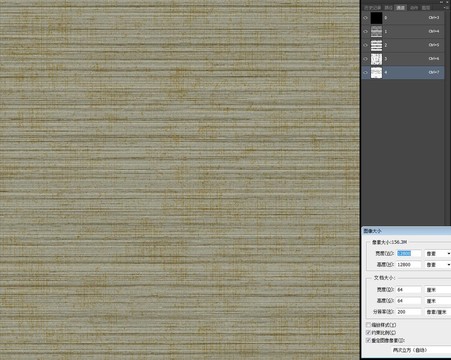This screenshot has height=360, width=451.
Task: Select the black channel 0 thumbnail
Action: point(376,18)
